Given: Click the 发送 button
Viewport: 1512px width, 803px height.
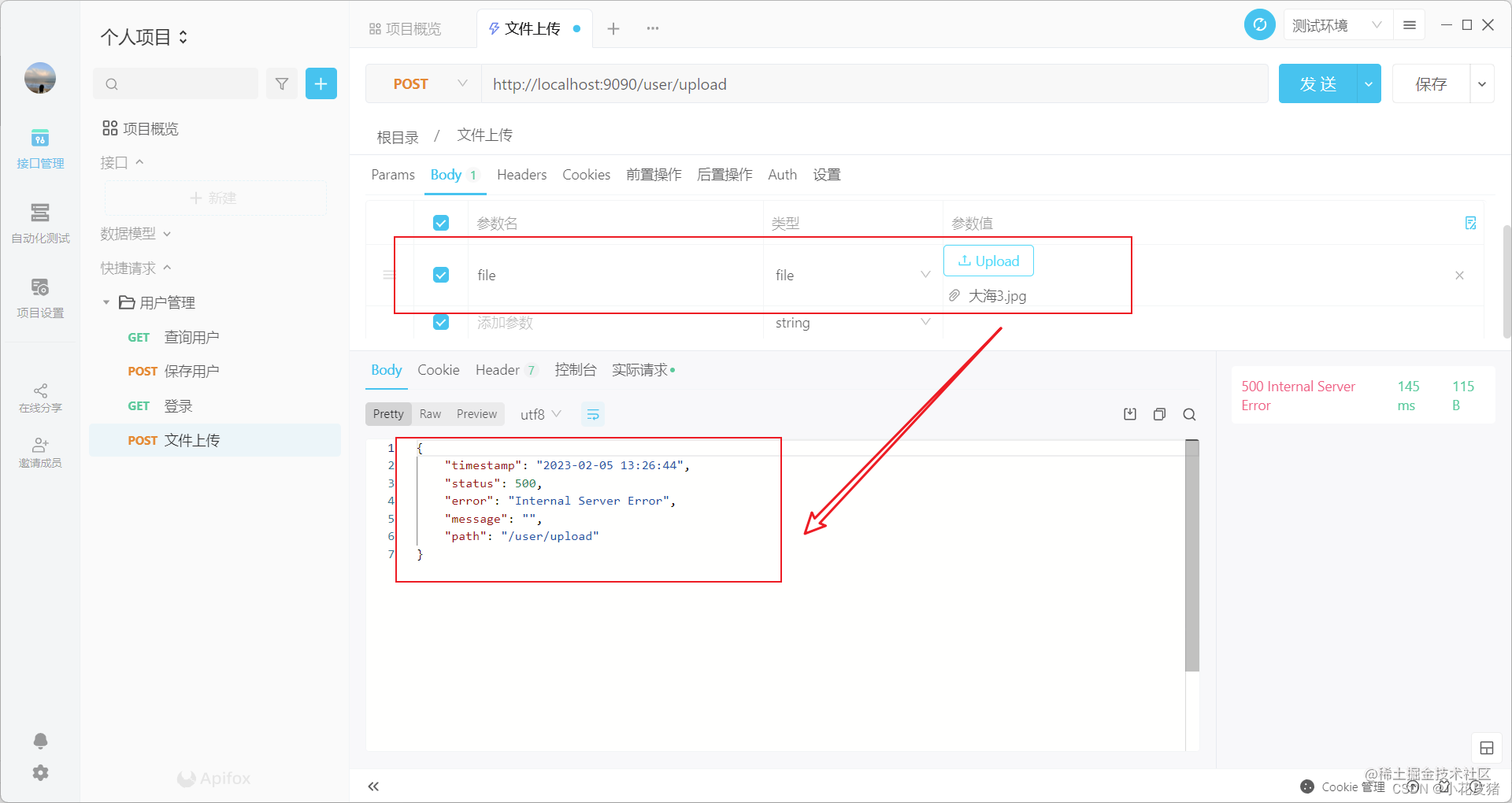Looking at the screenshot, I should click(x=1318, y=83).
